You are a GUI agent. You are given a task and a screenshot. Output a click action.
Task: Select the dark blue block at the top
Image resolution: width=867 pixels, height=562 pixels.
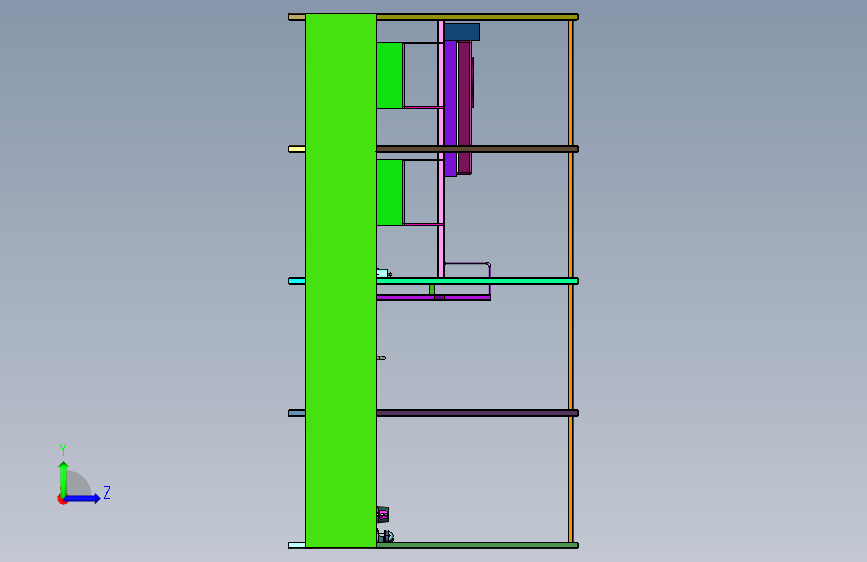[x=462, y=32]
